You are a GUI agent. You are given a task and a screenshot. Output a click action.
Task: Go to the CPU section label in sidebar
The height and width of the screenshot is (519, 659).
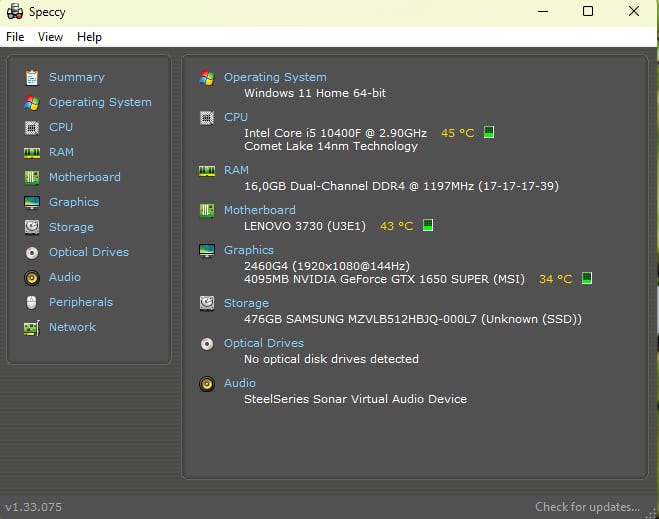[x=61, y=127]
